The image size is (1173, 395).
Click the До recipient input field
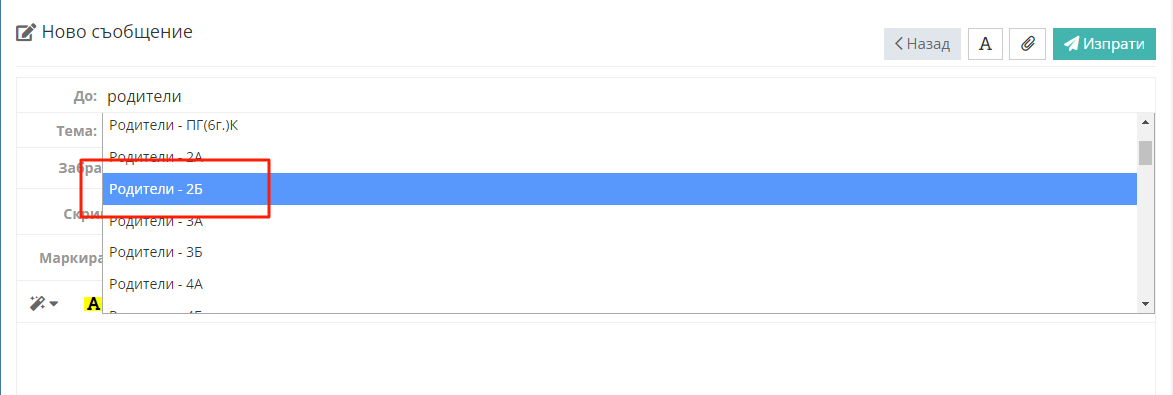pos(628,97)
